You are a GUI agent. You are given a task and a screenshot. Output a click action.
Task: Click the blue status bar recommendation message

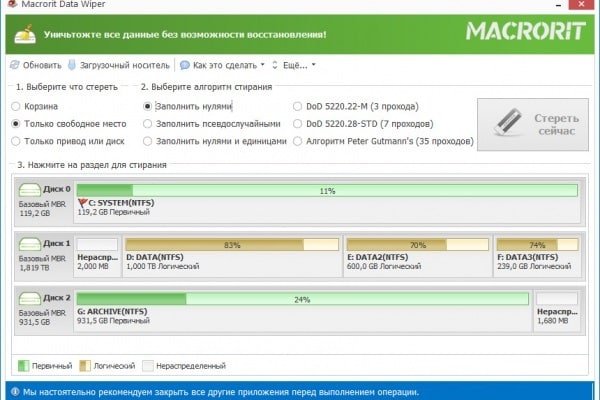[x=221, y=392]
